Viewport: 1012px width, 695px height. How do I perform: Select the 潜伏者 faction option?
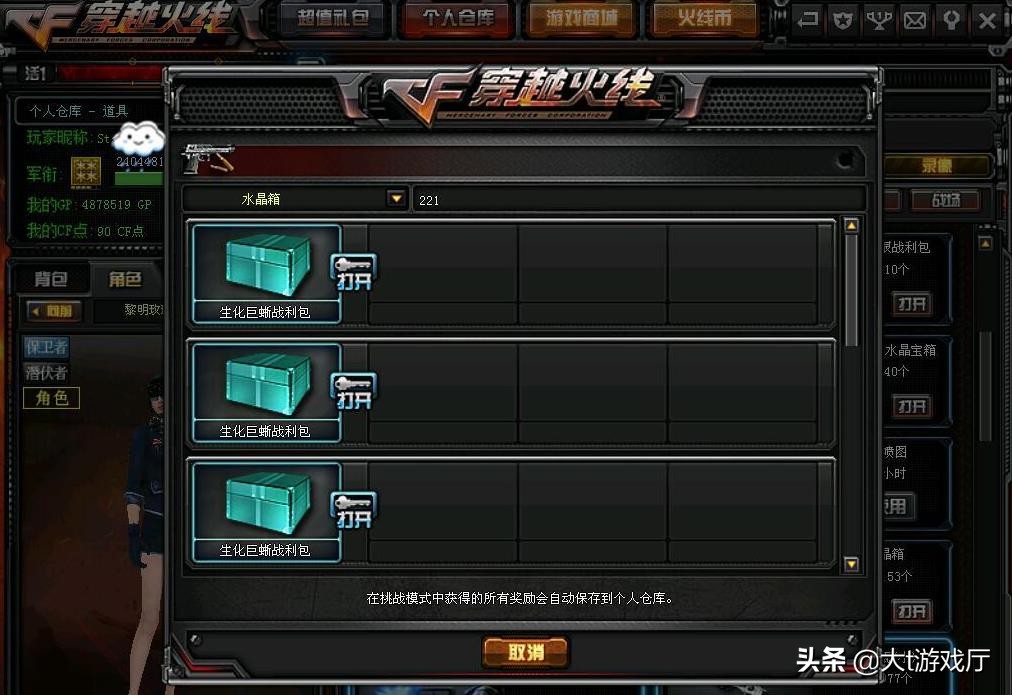coord(46,372)
